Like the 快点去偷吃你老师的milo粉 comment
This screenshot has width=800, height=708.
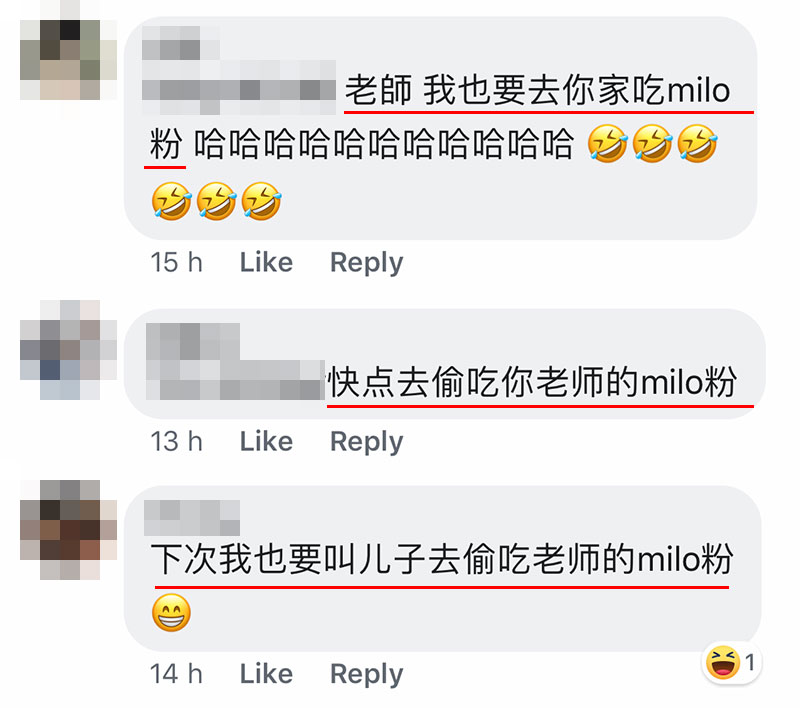pos(266,441)
